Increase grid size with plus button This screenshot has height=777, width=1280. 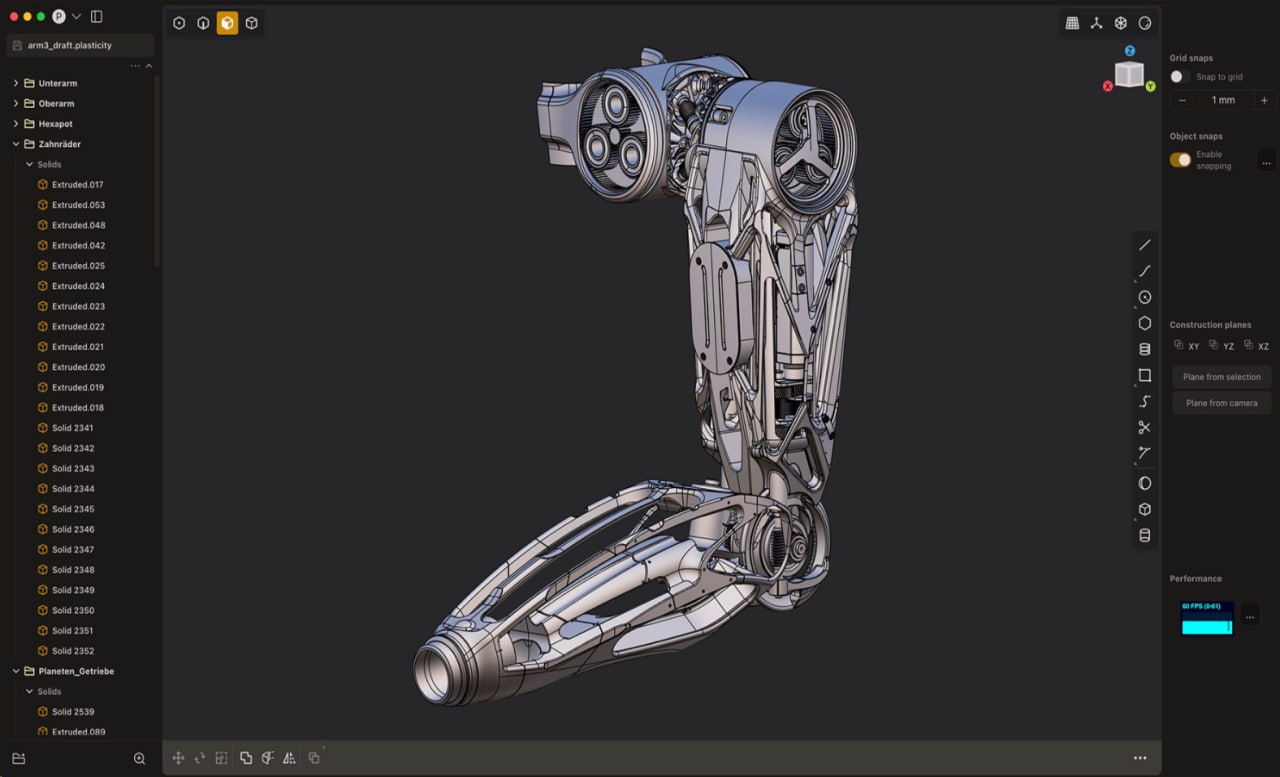1264,100
